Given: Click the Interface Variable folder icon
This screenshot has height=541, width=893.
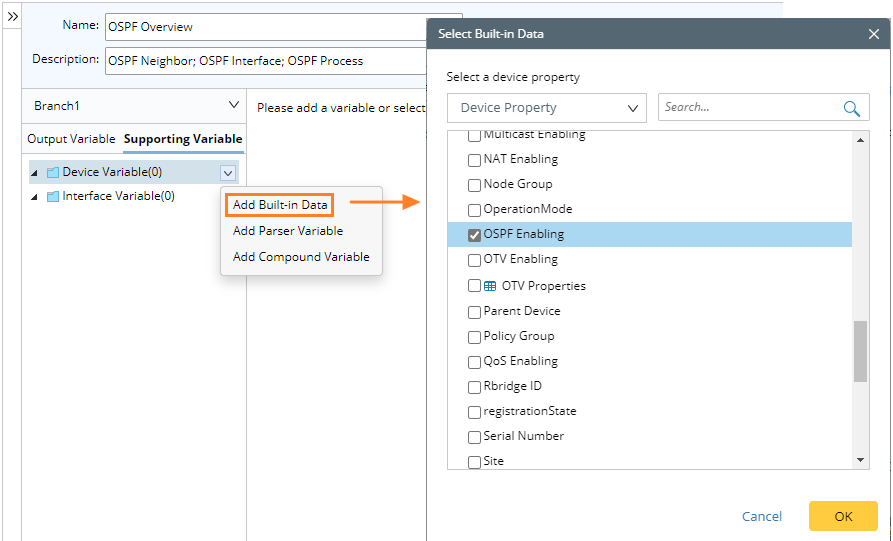Looking at the screenshot, I should coord(53,197).
